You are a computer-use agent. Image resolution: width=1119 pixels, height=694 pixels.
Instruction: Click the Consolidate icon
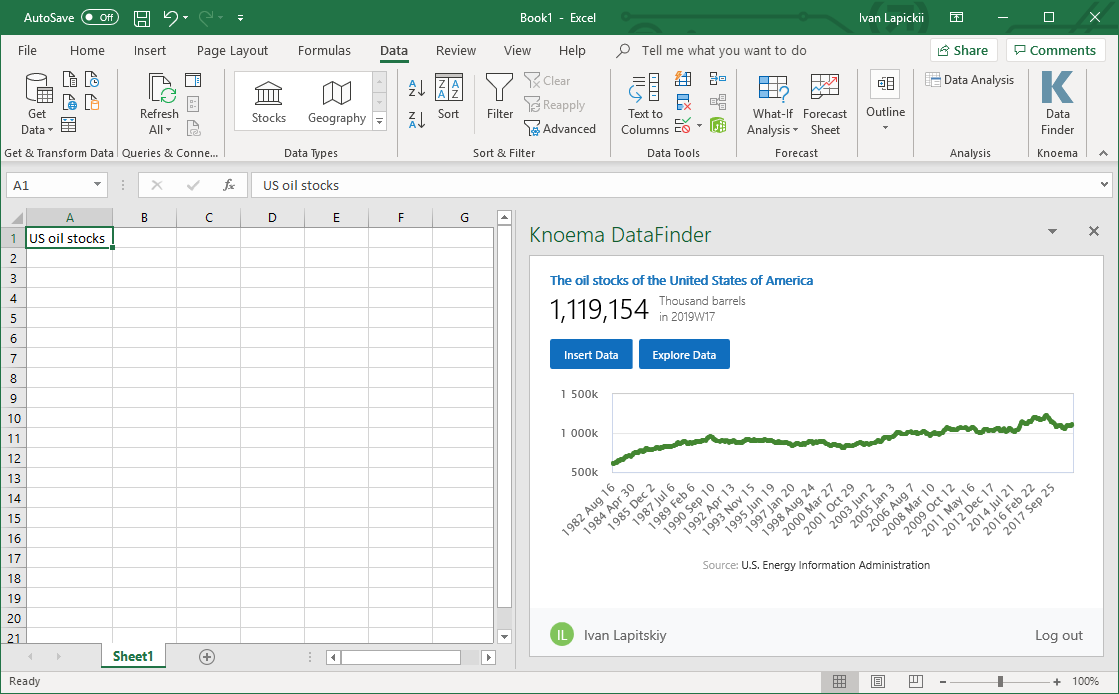click(x=718, y=79)
